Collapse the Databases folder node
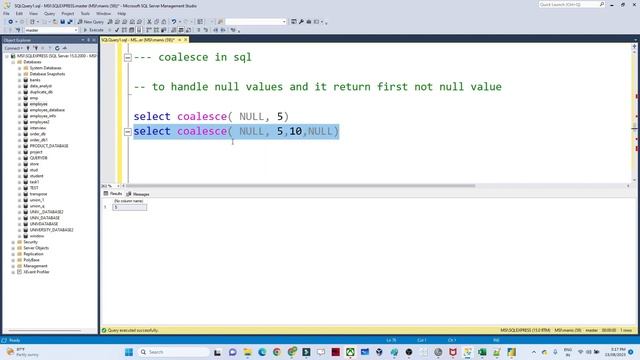Viewport: 640px width, 360px height. 13,62
